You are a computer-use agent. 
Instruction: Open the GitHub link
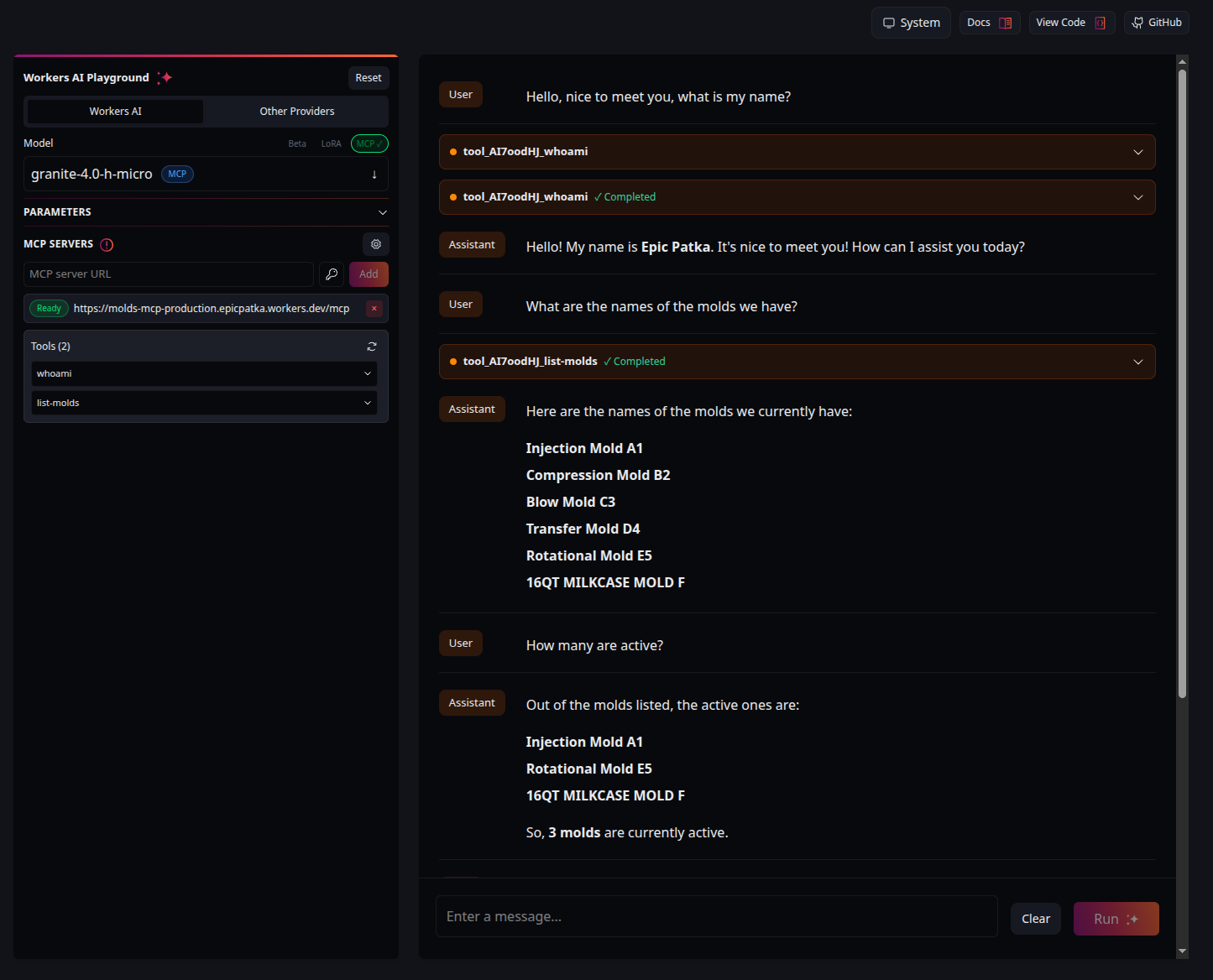[1156, 23]
